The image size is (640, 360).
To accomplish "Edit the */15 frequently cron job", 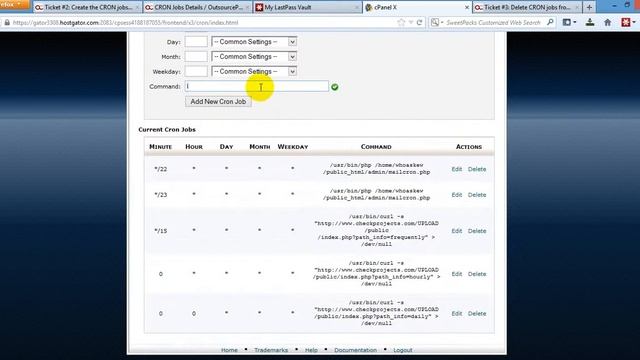I will pos(457,231).
